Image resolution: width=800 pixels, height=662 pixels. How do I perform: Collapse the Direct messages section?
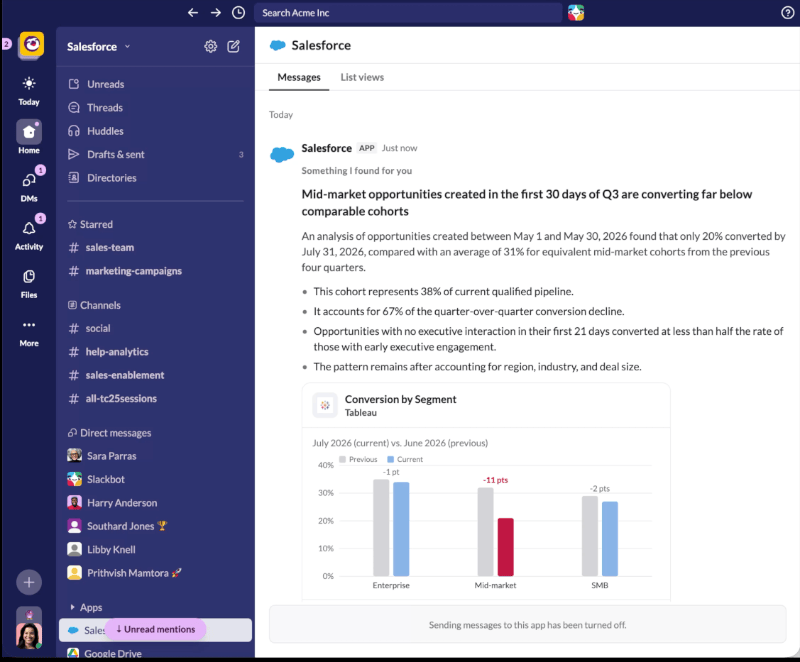tap(110, 432)
